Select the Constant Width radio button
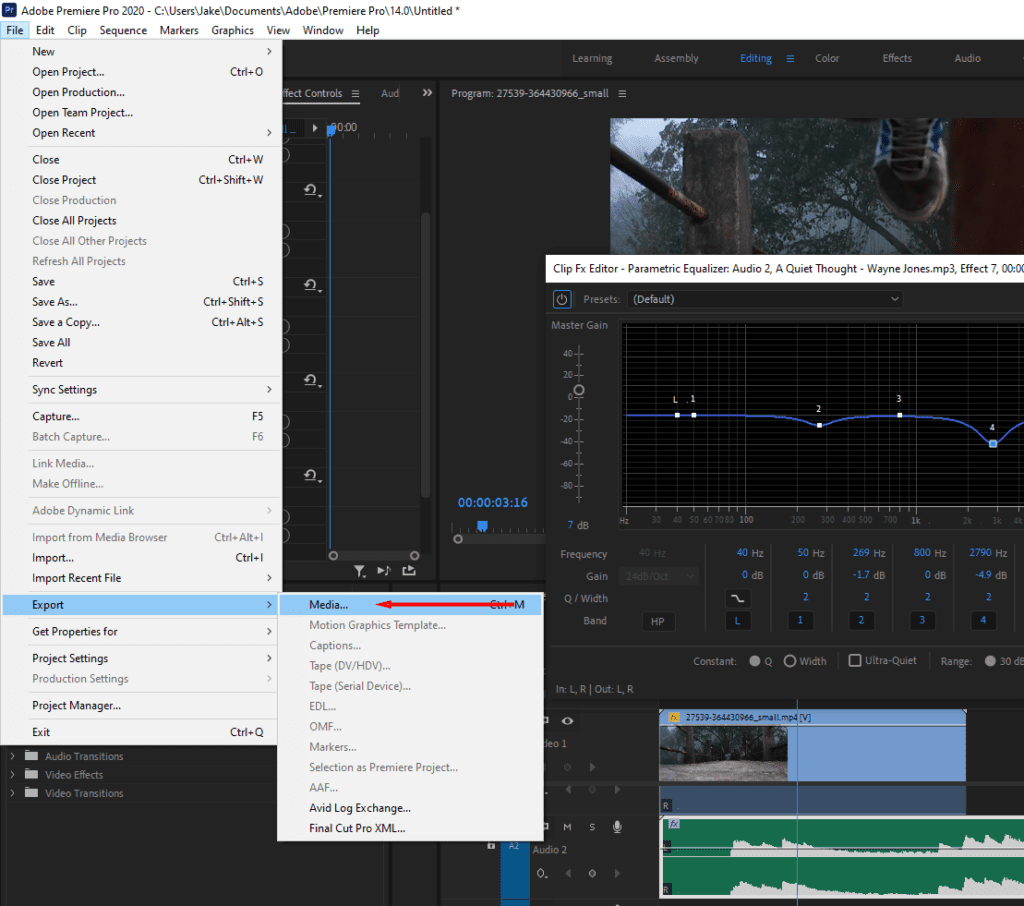The height and width of the screenshot is (906, 1024). (790, 661)
